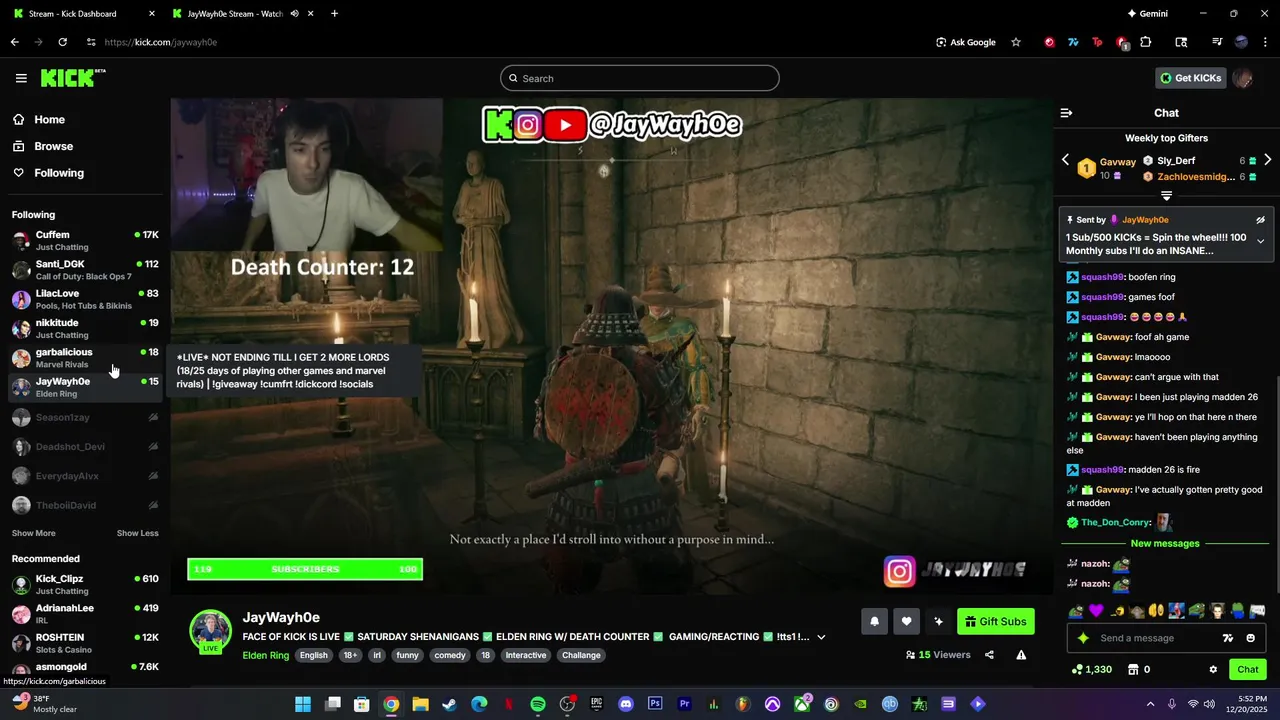Share the stream via share icon

click(x=989, y=655)
